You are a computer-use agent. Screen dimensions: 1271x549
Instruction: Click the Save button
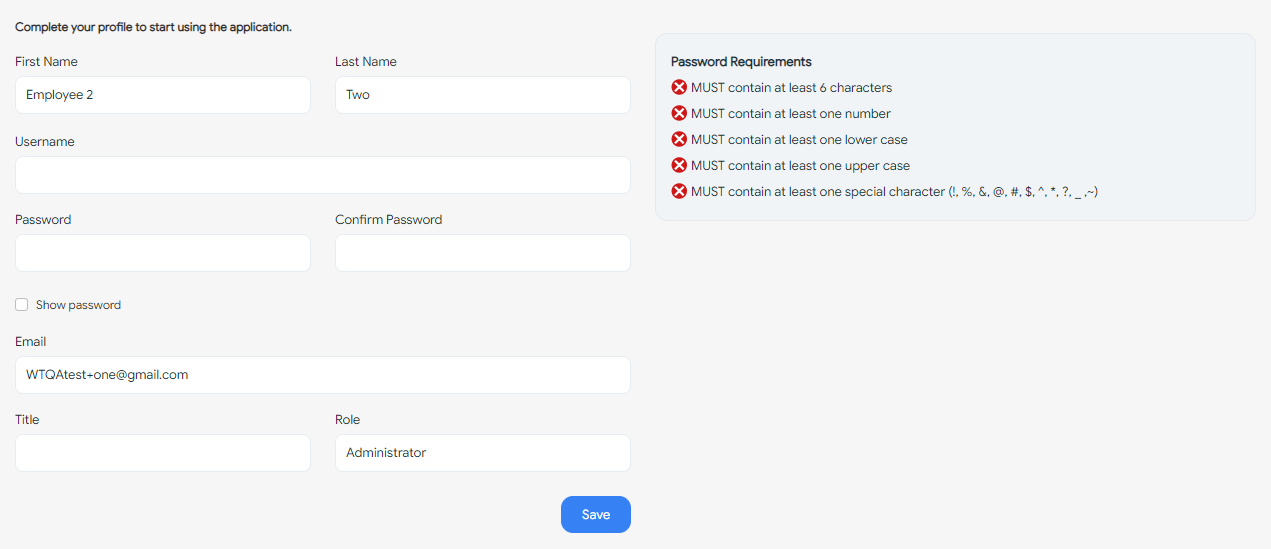[x=595, y=514]
